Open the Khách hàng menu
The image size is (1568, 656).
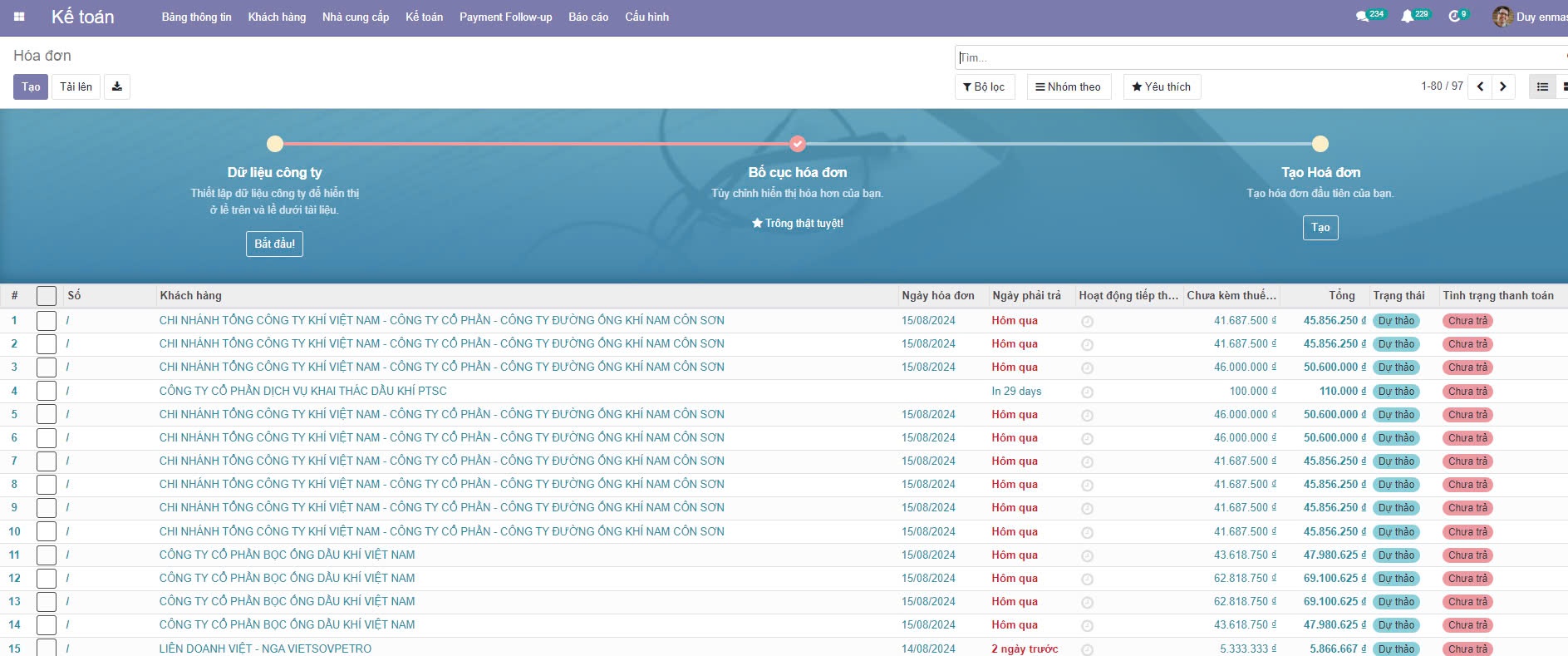point(277,17)
